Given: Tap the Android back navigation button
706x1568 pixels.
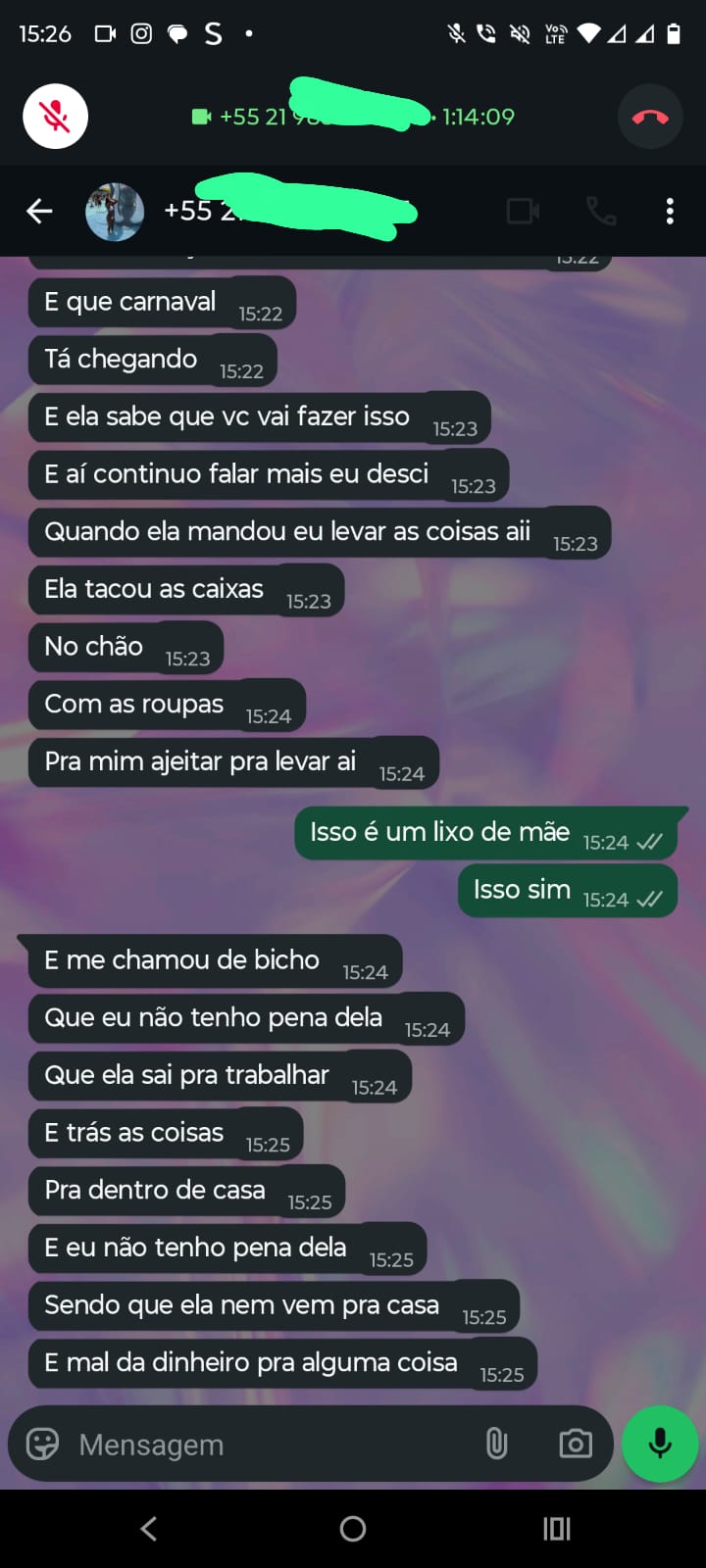Looking at the screenshot, I should coord(149,1529).
